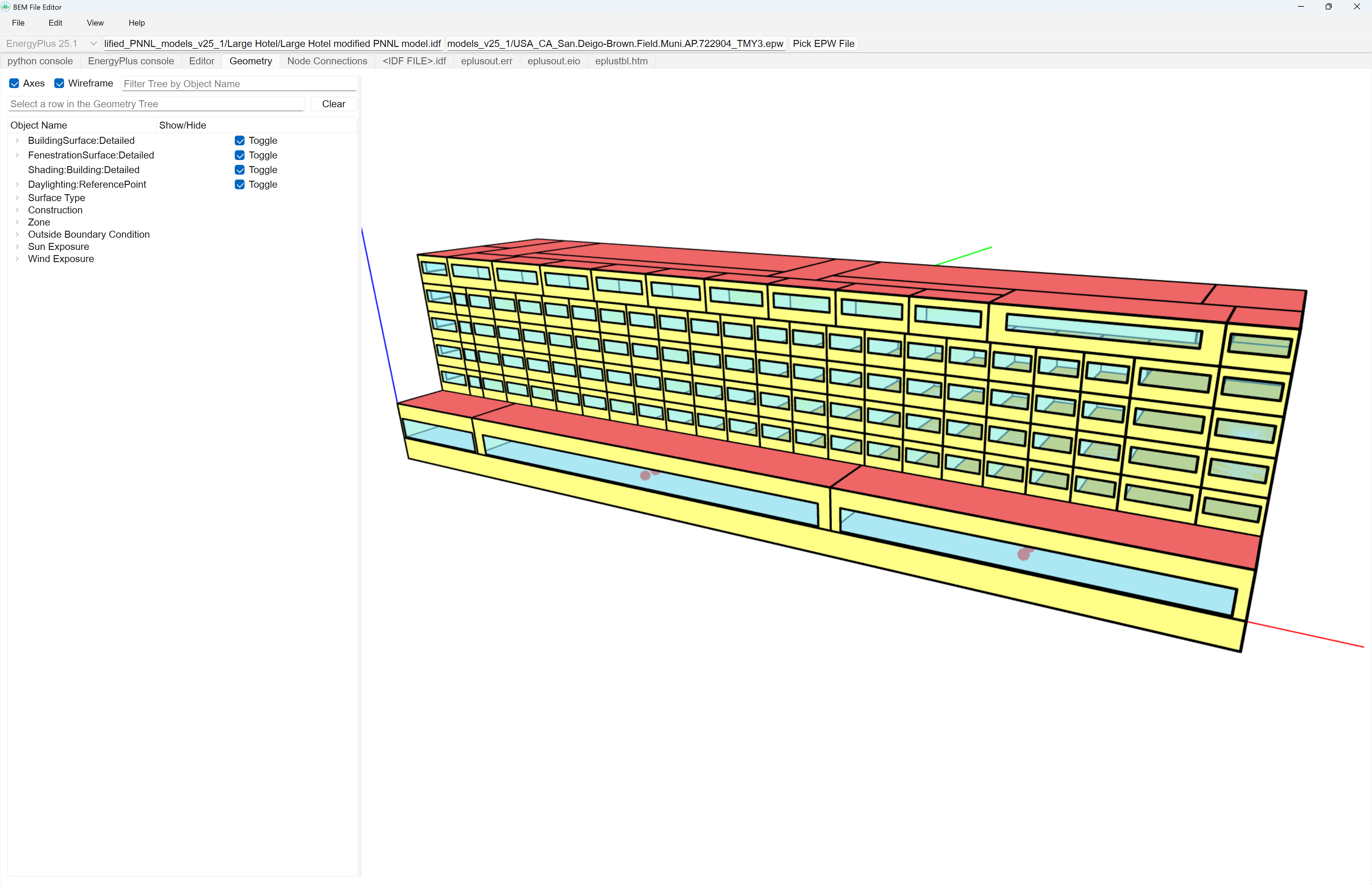Screen dimensions: 1372x885
Task: Expand the Surface Type tree row
Action: 17,198
